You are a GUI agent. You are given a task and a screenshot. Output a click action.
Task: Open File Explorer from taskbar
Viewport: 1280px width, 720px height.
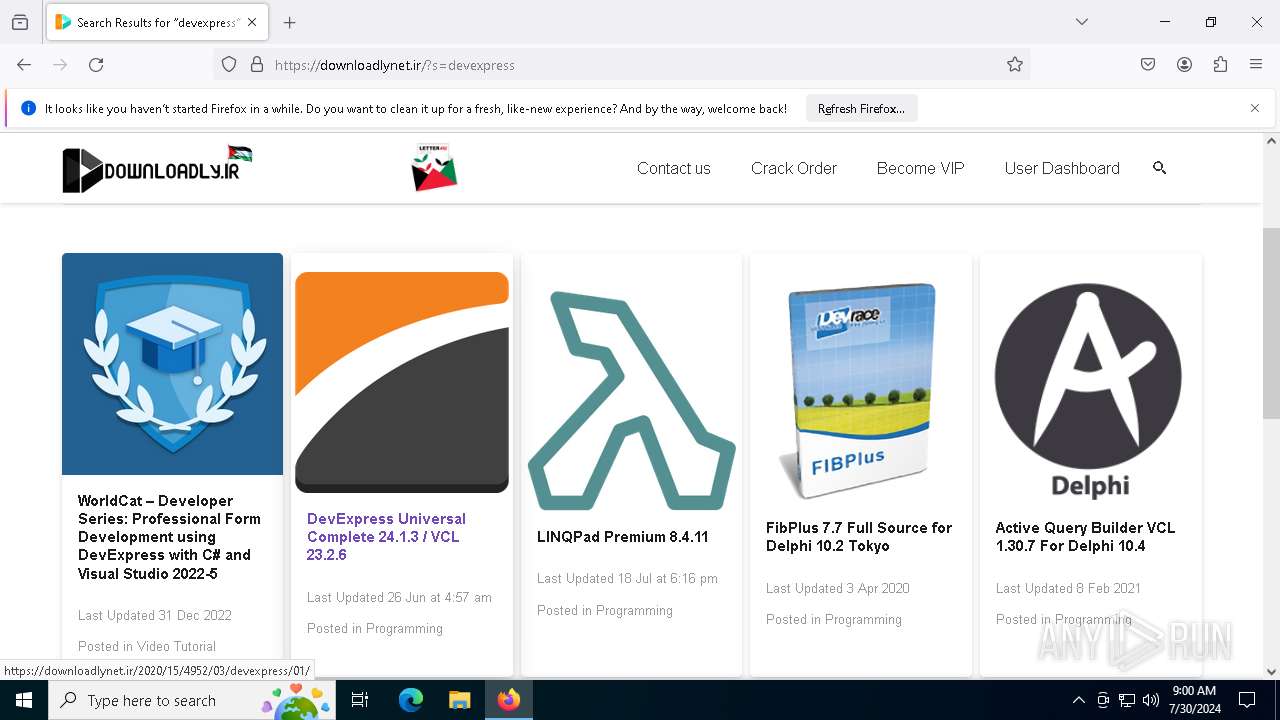coord(459,700)
